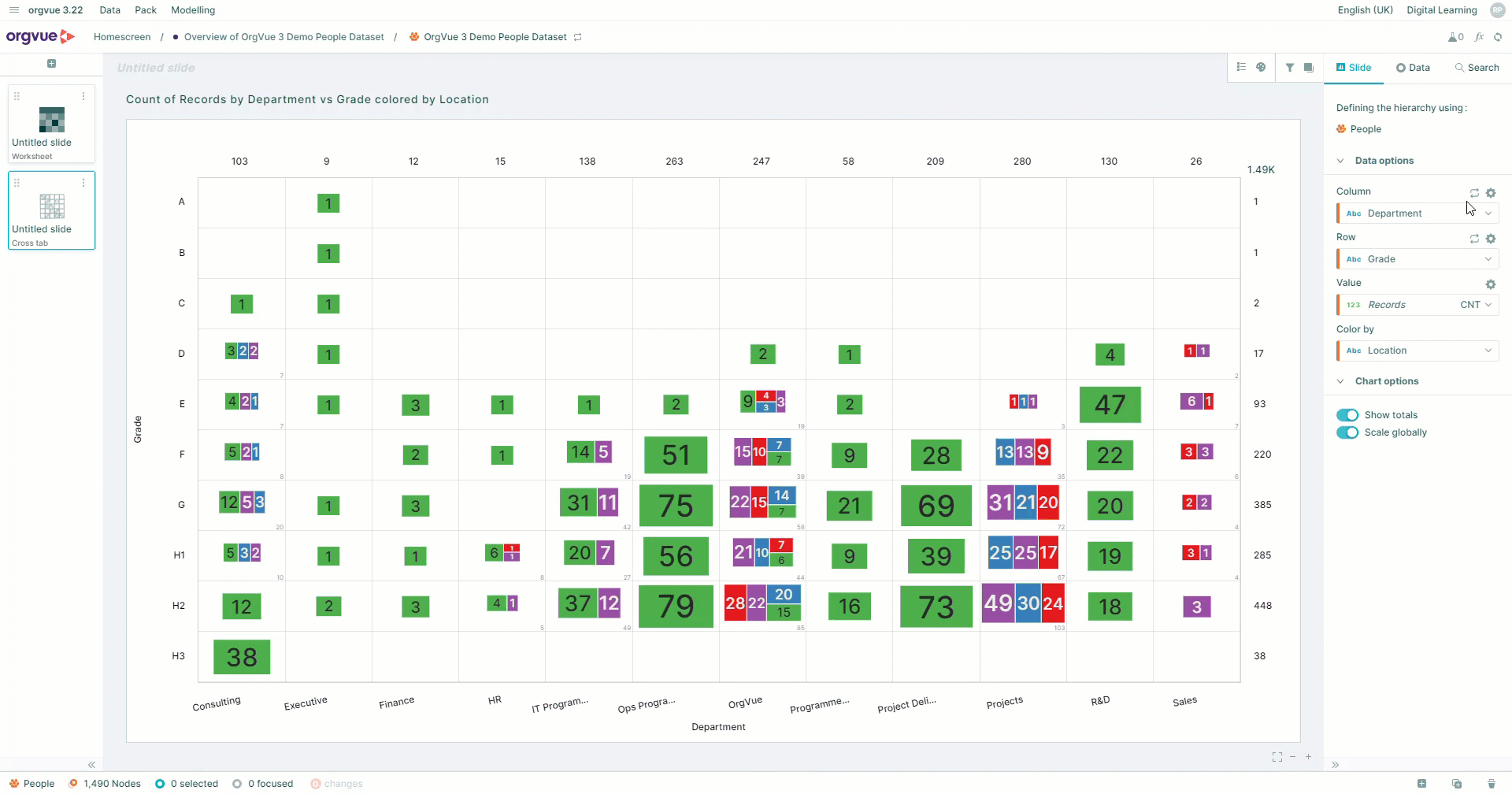The width and height of the screenshot is (1512, 794).
Task: Click the duplicate icon in bottom status bar
Action: click(x=1457, y=783)
